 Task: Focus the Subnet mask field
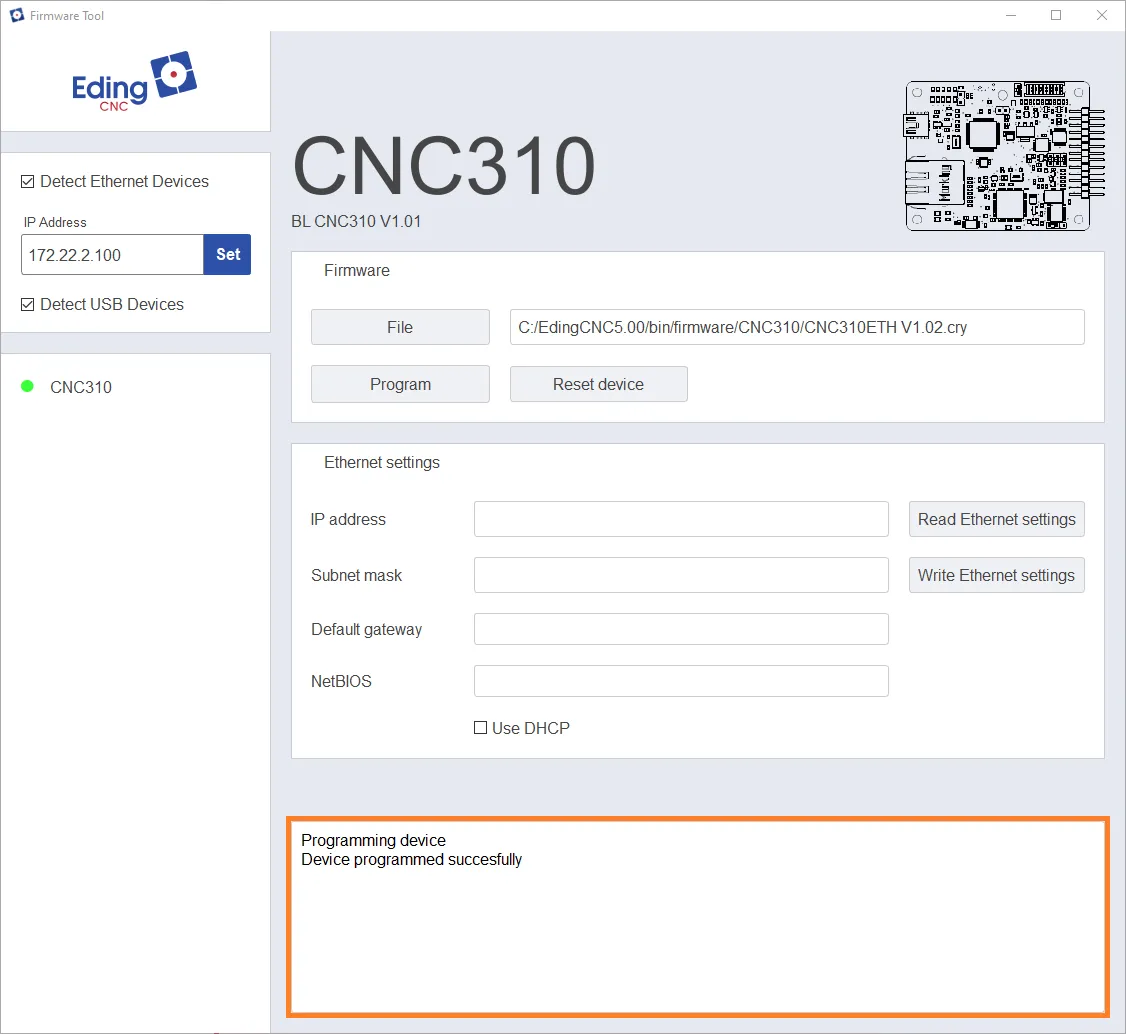pyautogui.click(x=681, y=575)
